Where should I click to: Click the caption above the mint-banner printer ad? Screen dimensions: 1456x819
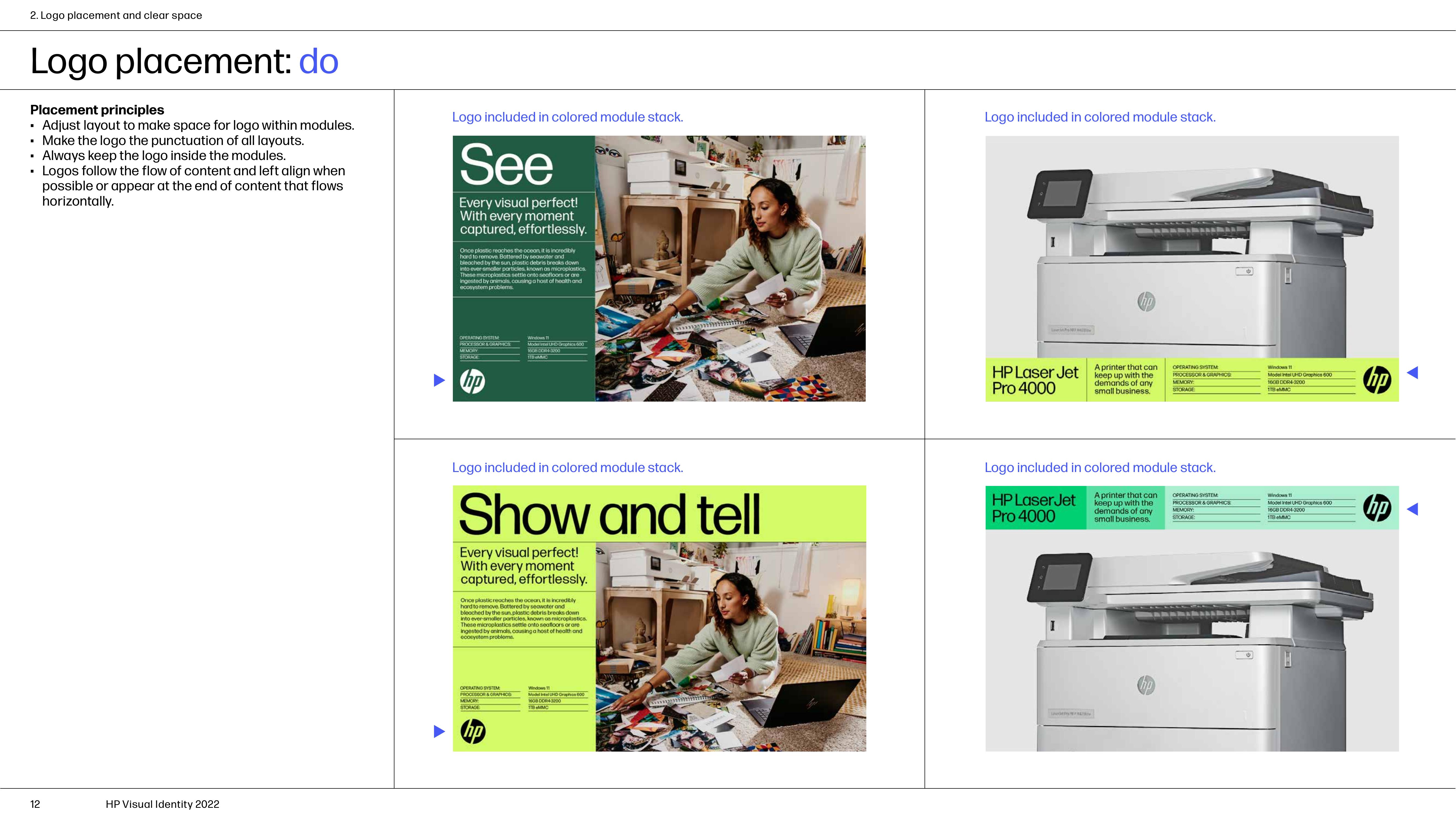click(1100, 467)
